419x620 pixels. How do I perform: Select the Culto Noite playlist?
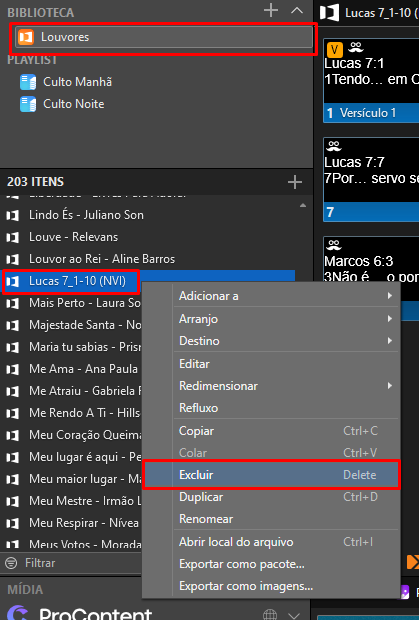[74, 104]
